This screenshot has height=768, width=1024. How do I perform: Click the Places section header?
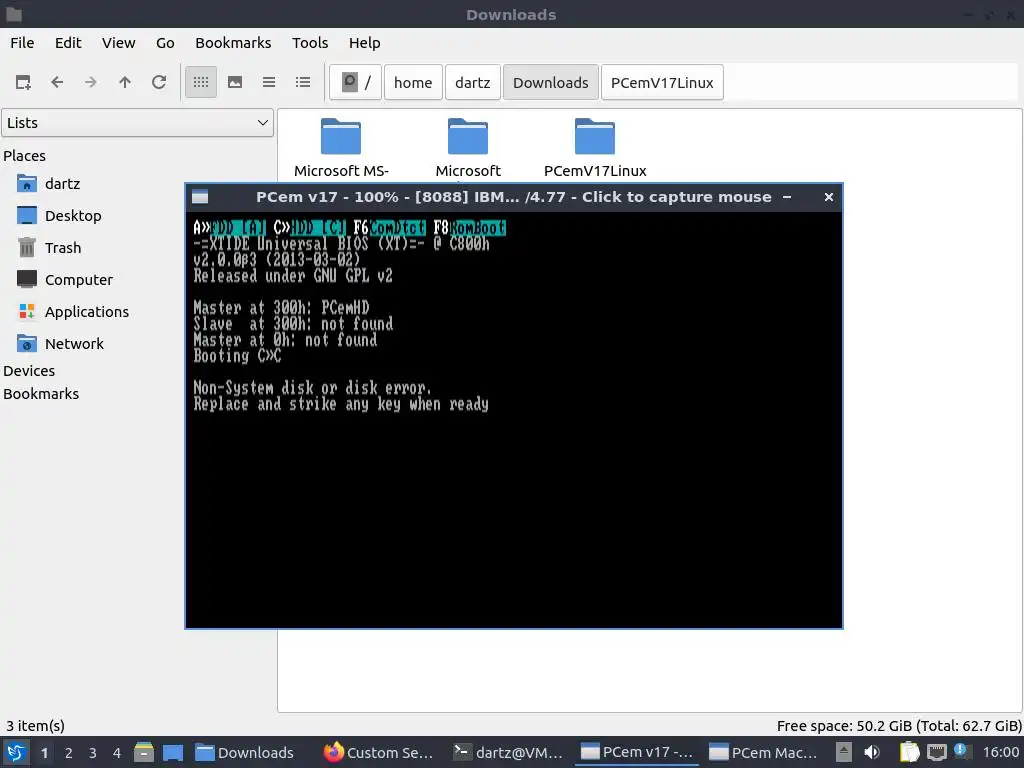point(24,156)
